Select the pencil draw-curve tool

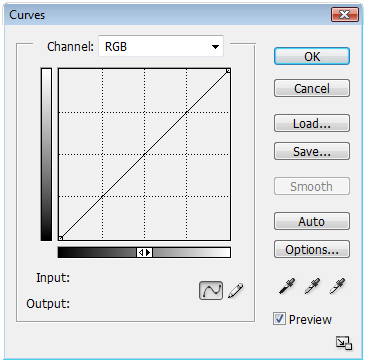[x=236, y=290]
